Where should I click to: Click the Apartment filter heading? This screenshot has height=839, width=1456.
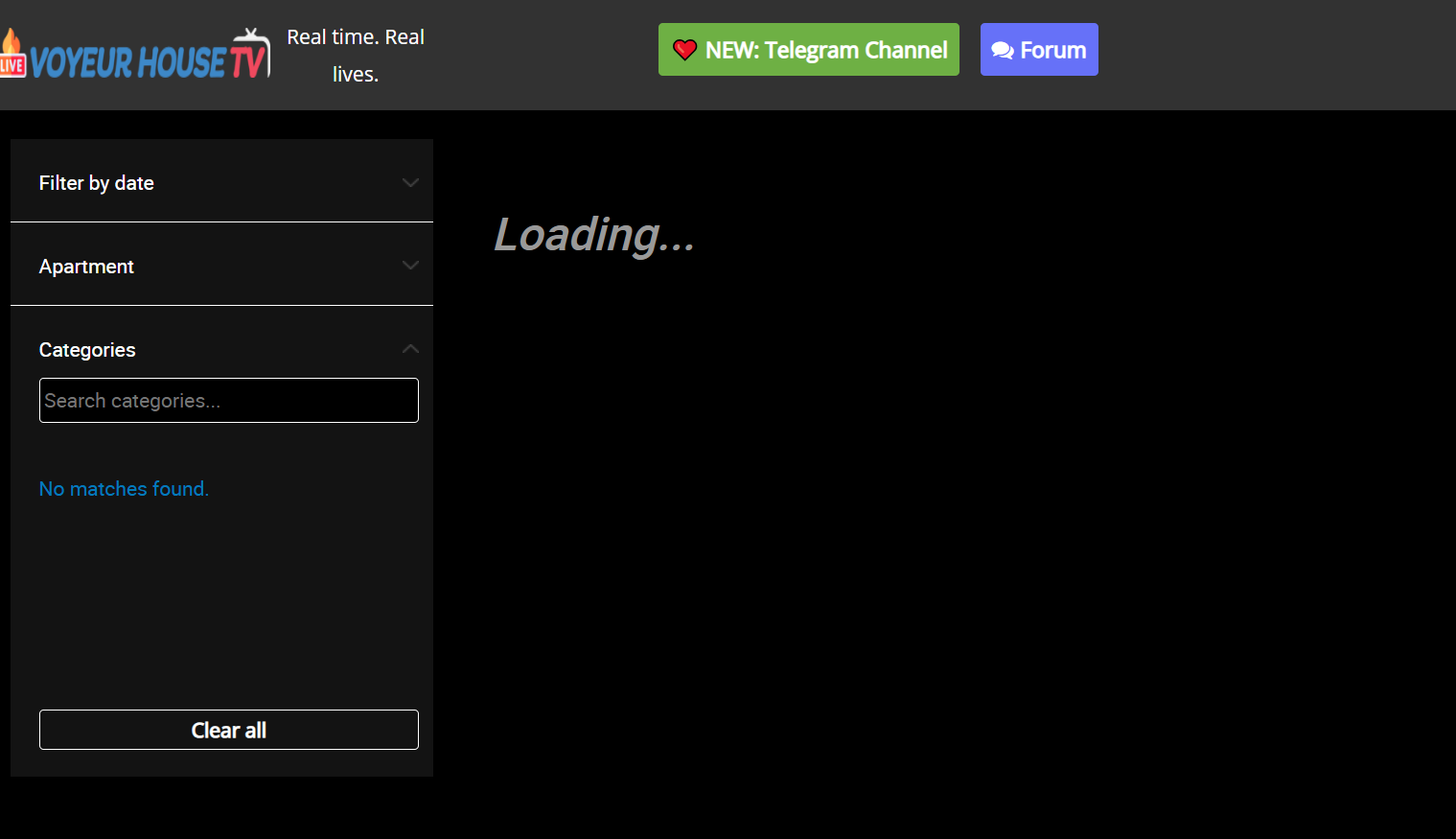tap(86, 267)
